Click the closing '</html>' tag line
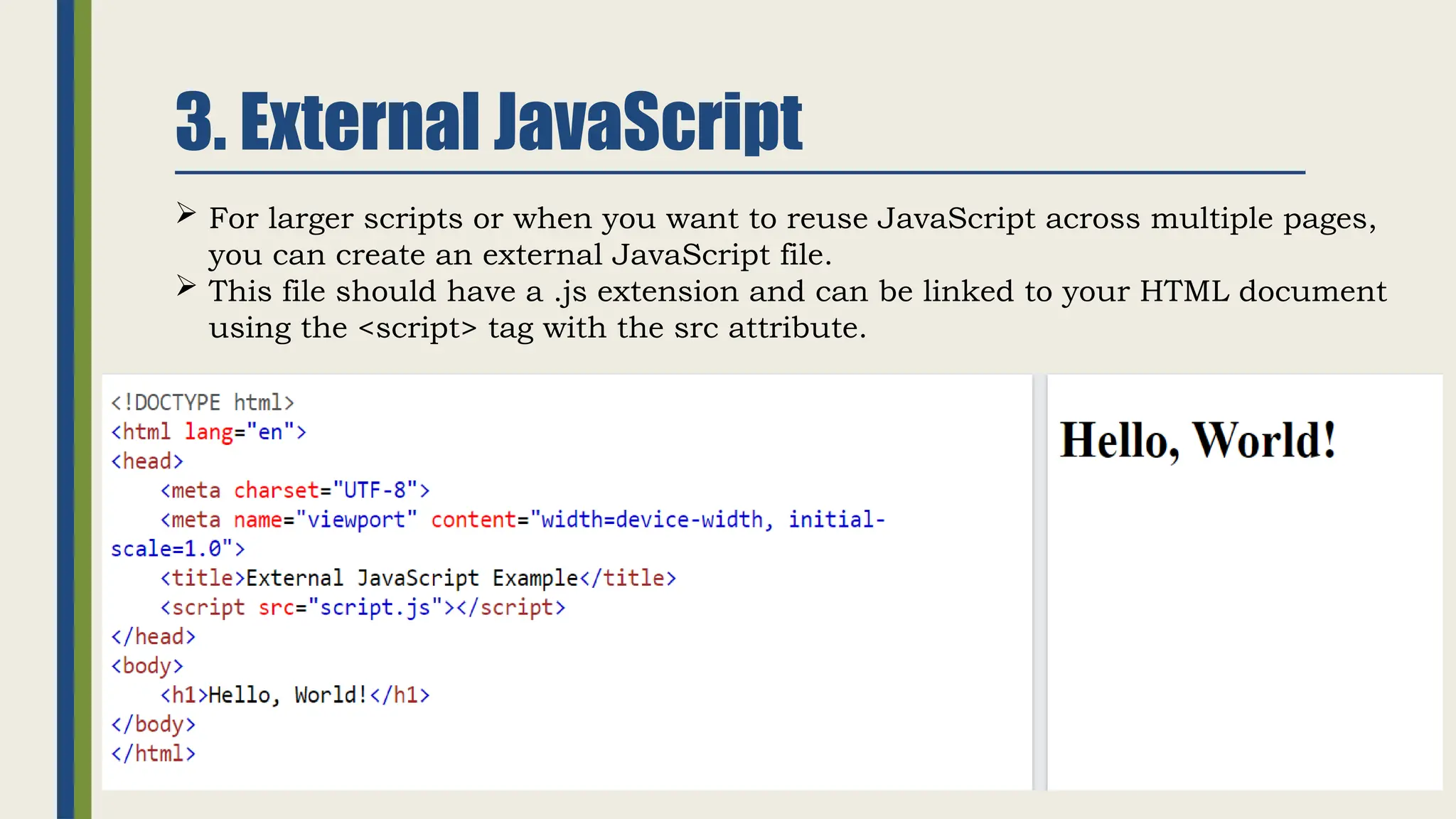The image size is (1456, 819). 153,754
